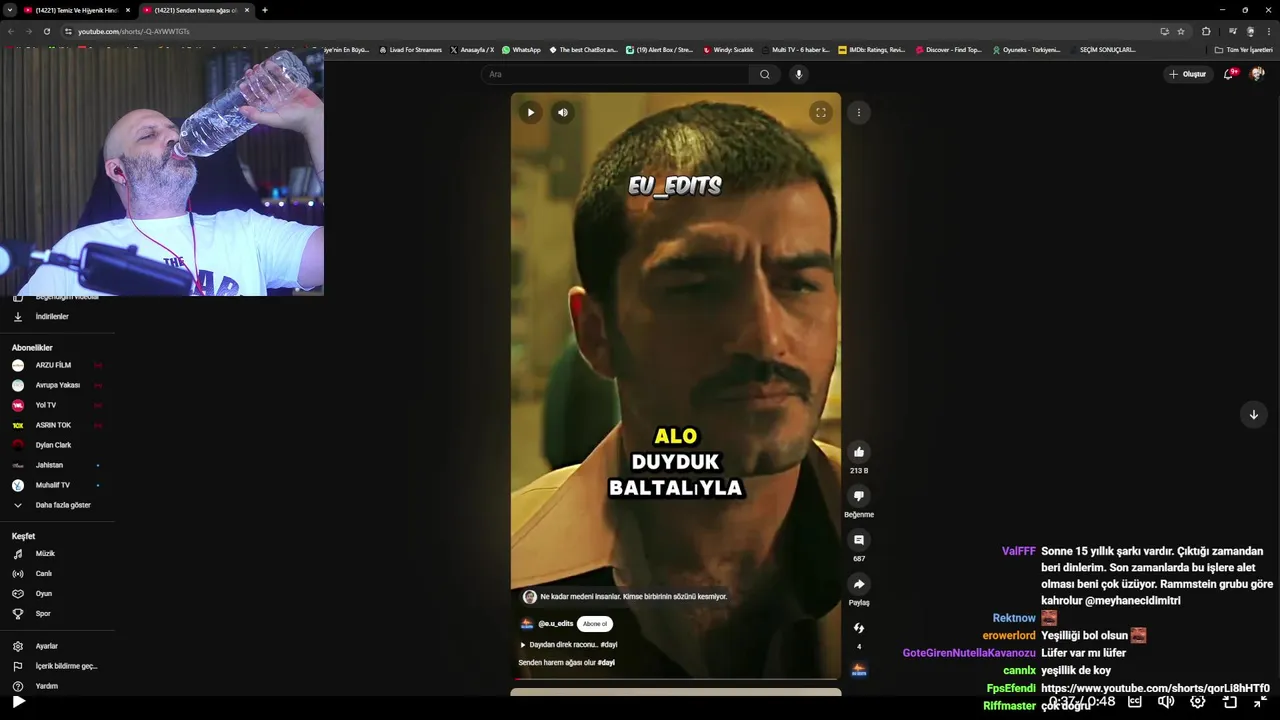Open Chrome three-dot menu
Screen dimensions: 1280x720
point(1269,31)
